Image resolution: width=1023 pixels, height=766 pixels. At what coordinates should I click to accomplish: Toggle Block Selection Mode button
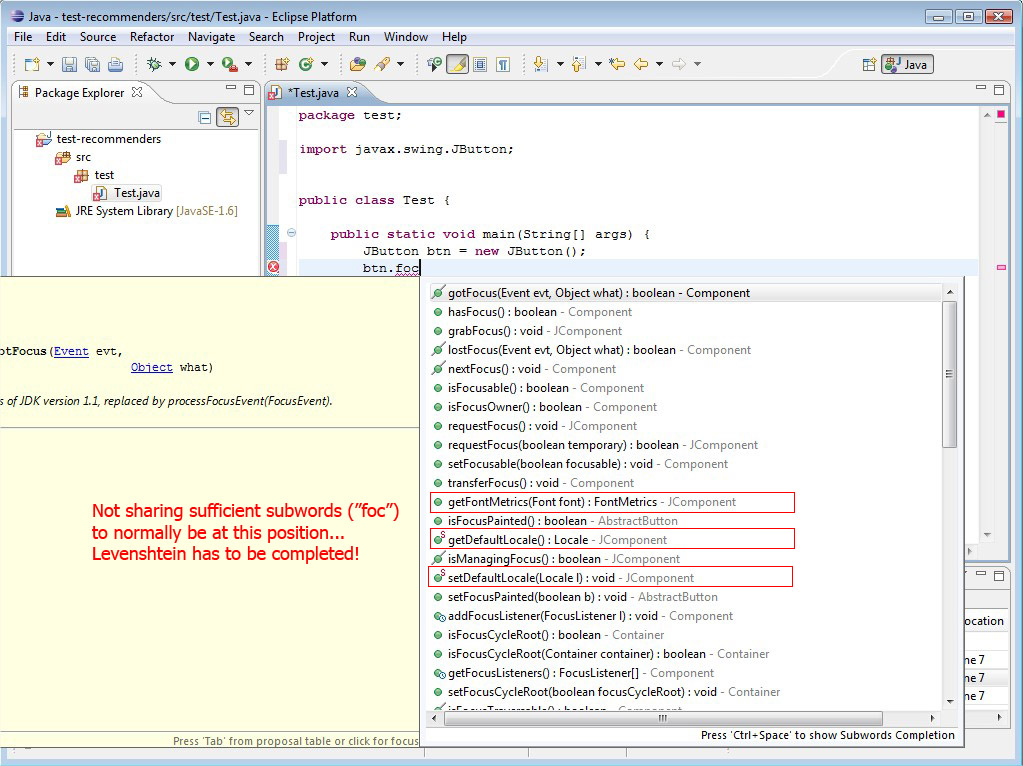pyautogui.click(x=480, y=64)
